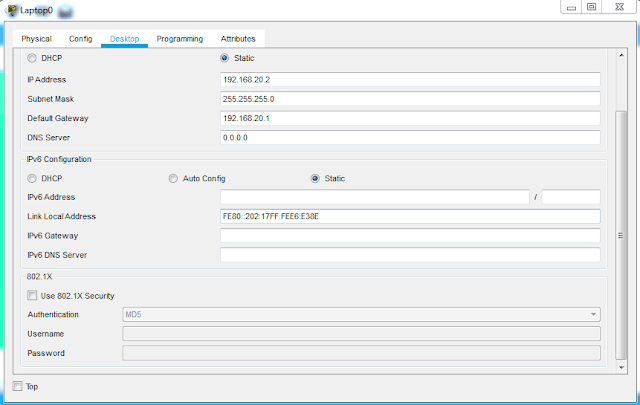640x405 pixels.
Task: Click the Default Gateway field
Action: pyautogui.click(x=410, y=118)
